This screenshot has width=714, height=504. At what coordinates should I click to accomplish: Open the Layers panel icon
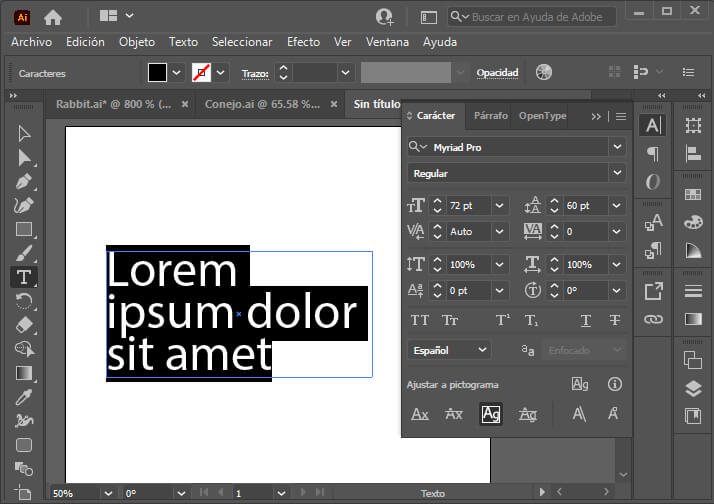[693, 388]
